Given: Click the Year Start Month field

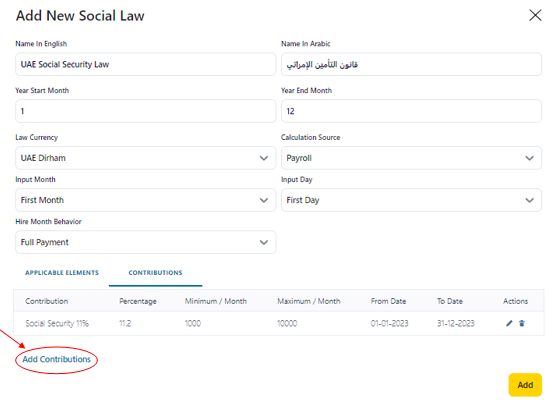Looking at the screenshot, I should tap(145, 111).
